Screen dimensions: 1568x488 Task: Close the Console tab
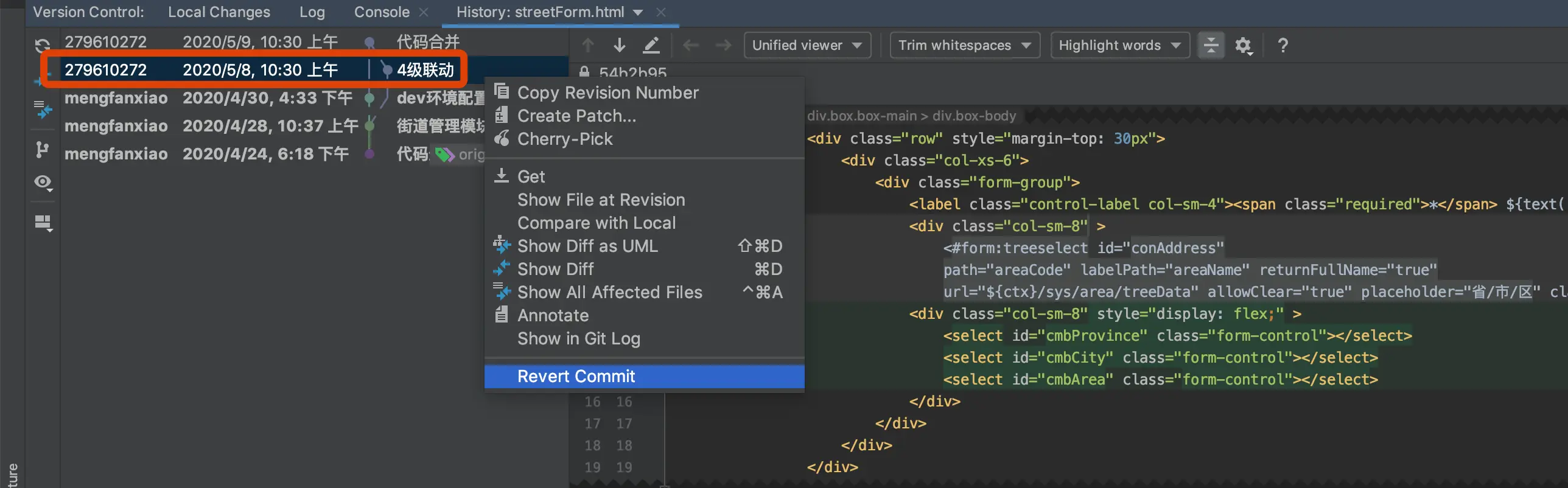tap(424, 12)
